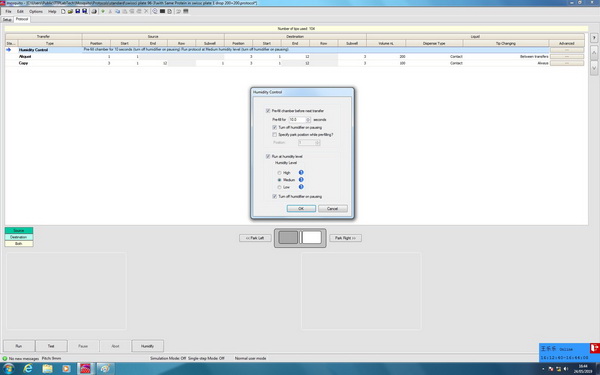Open the Edit menu
The image size is (600, 375).
point(20,11)
